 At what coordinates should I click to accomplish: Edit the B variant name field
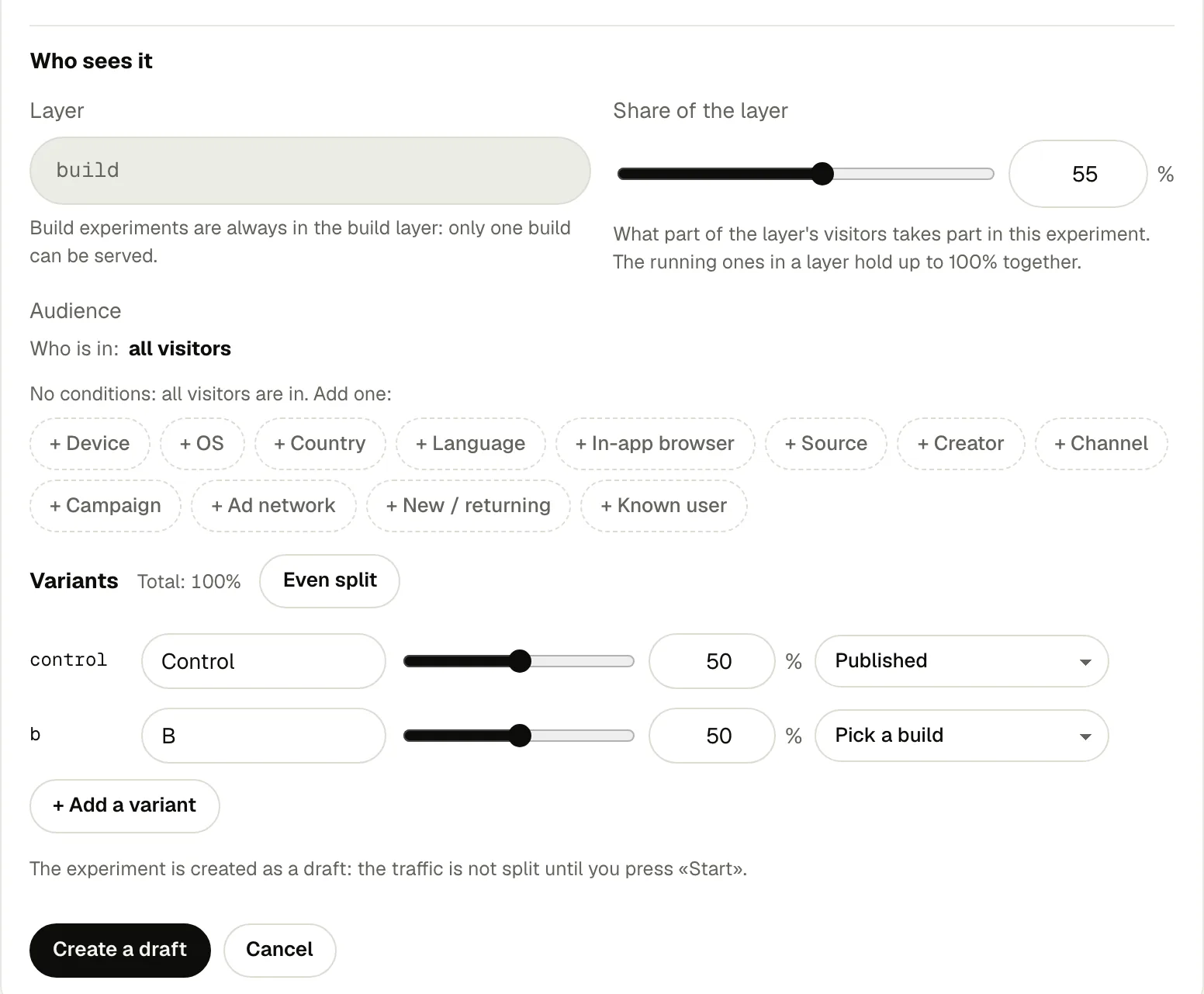264,736
